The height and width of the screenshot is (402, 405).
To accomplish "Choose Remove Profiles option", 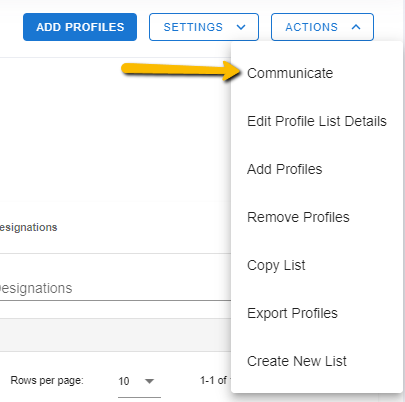I will pos(317,217).
